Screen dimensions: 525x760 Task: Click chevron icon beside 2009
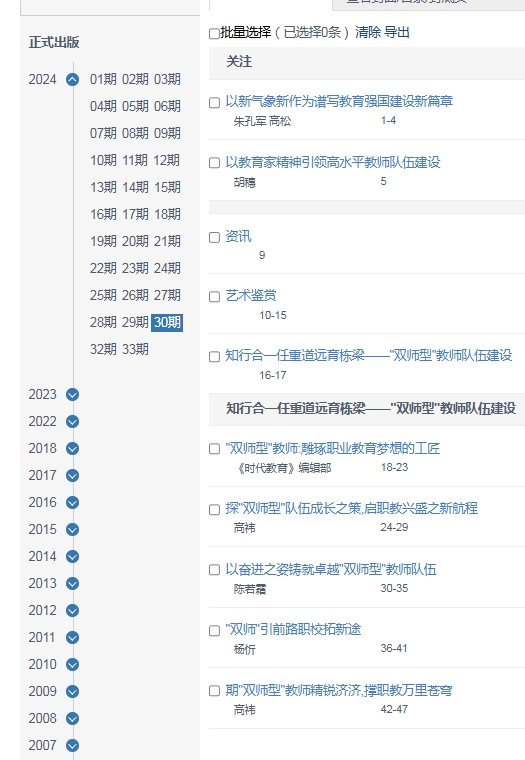72,691
